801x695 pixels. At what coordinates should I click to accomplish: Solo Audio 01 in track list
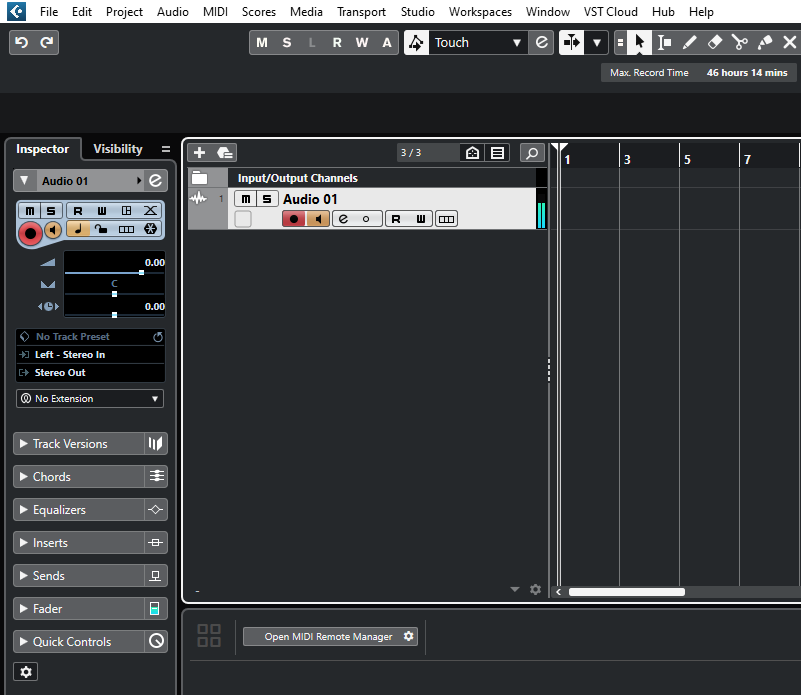(267, 199)
